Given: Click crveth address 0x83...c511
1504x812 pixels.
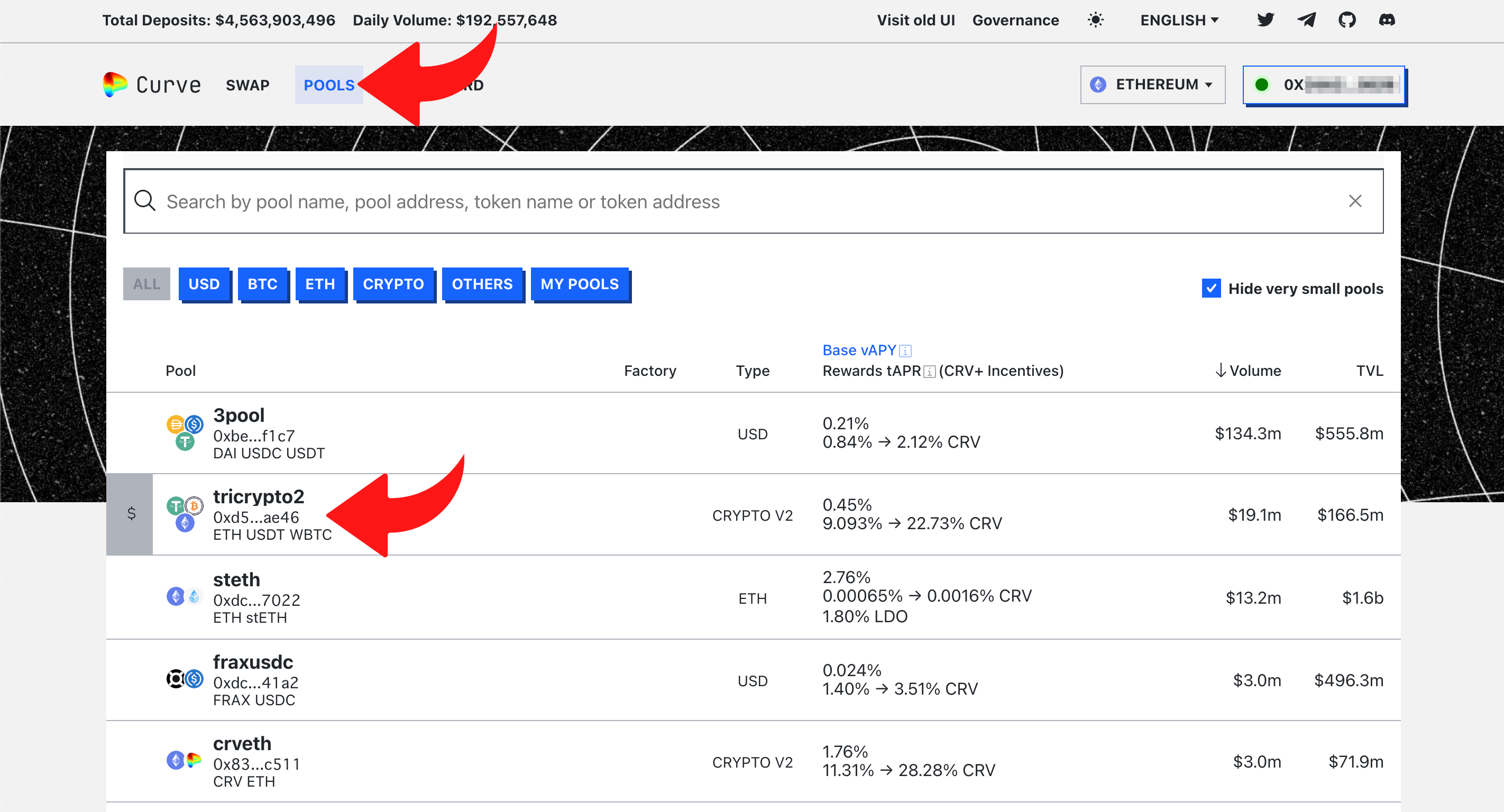Looking at the screenshot, I should 257,764.
